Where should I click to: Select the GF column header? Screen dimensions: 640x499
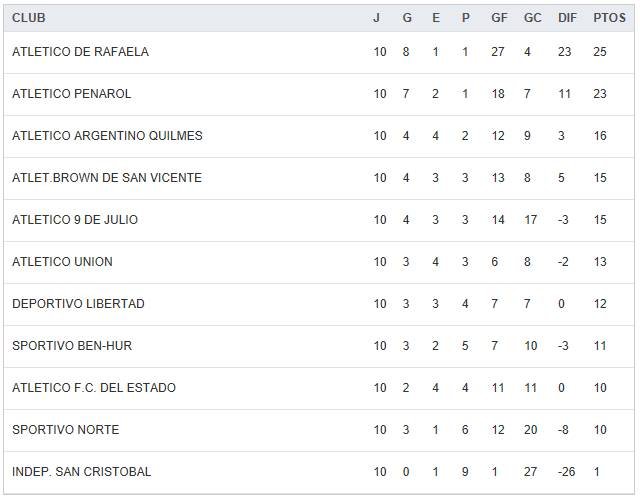[x=499, y=18]
